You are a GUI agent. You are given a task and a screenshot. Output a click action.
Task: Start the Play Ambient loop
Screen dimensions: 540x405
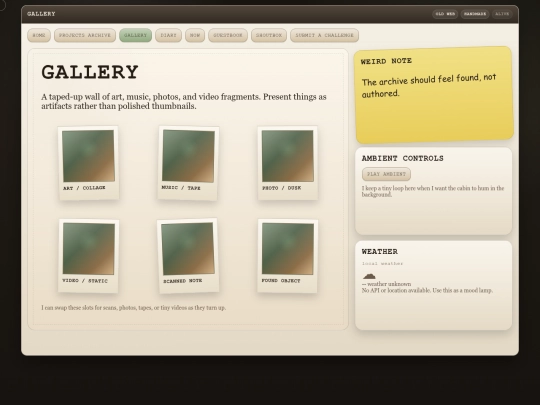[x=386, y=174]
